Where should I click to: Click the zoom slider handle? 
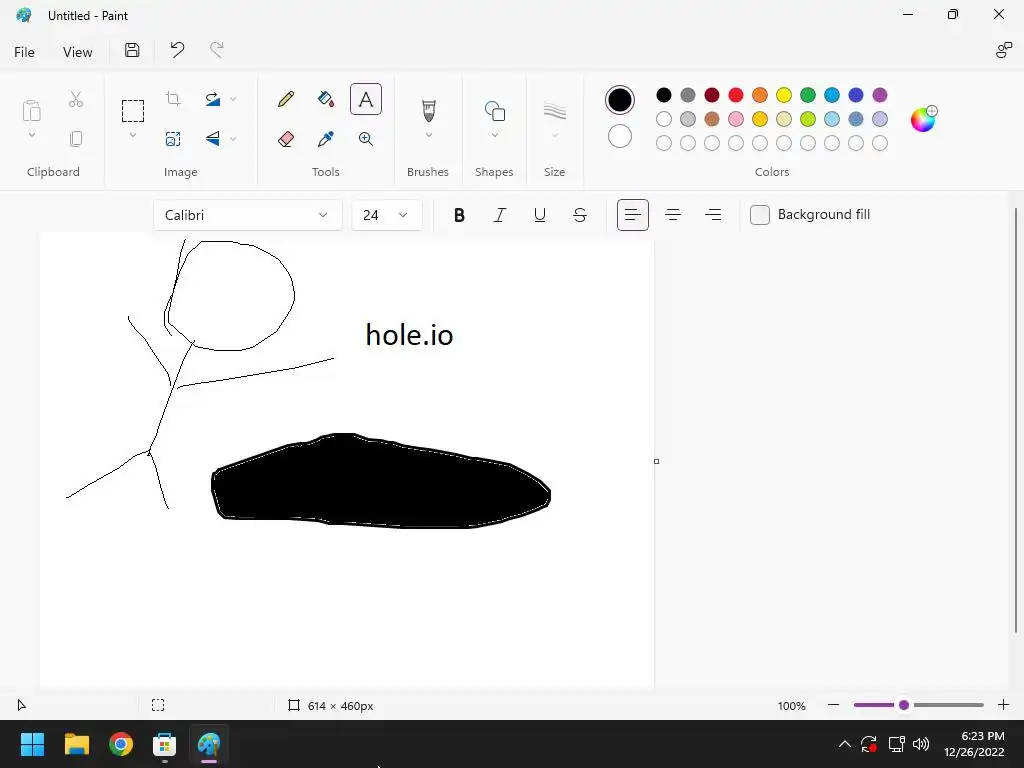point(904,705)
